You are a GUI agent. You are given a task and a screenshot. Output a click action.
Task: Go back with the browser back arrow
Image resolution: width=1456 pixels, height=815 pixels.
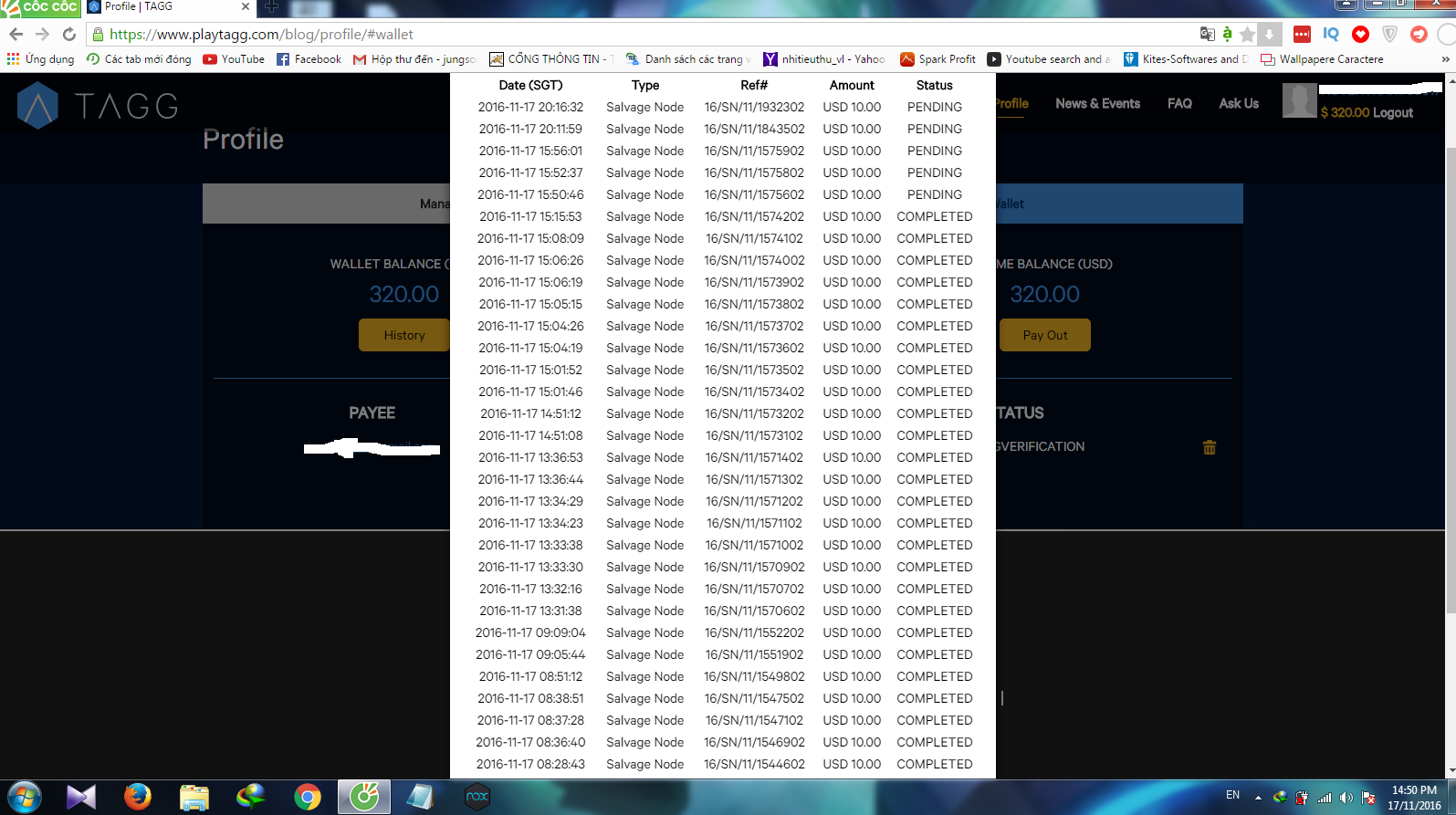tap(16, 34)
